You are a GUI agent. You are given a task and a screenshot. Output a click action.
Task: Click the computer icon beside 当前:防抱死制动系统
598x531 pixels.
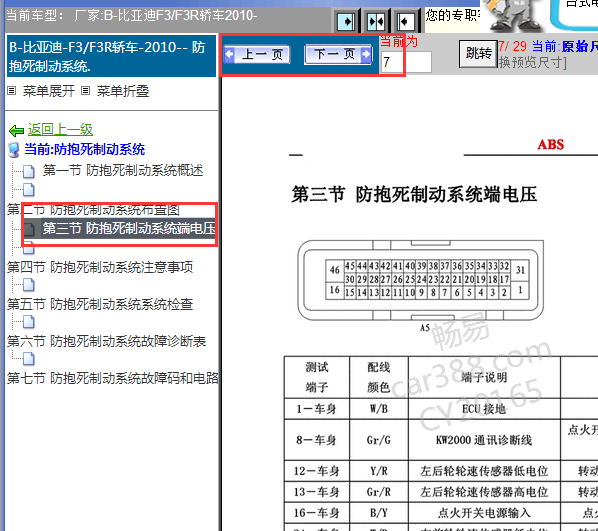coord(14,150)
